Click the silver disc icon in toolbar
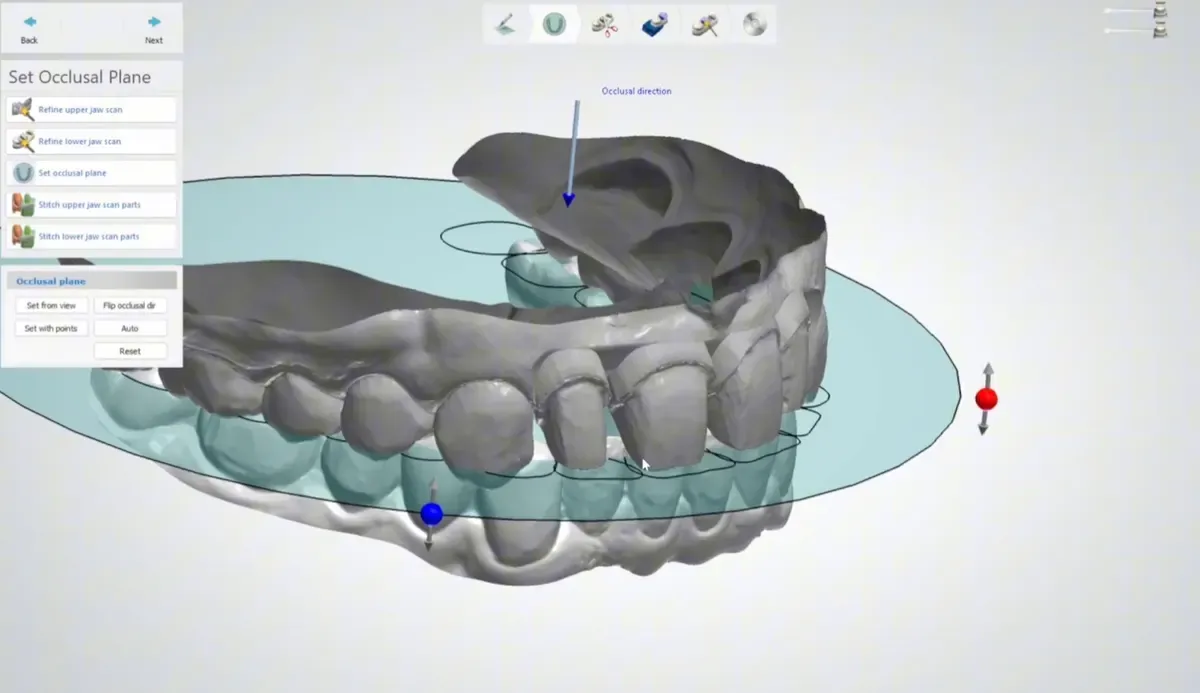The height and width of the screenshot is (693, 1200). pyautogui.click(x=755, y=25)
